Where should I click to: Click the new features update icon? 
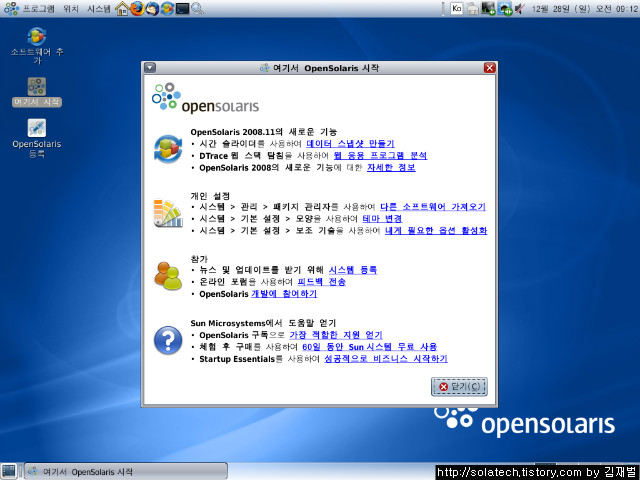point(168,149)
